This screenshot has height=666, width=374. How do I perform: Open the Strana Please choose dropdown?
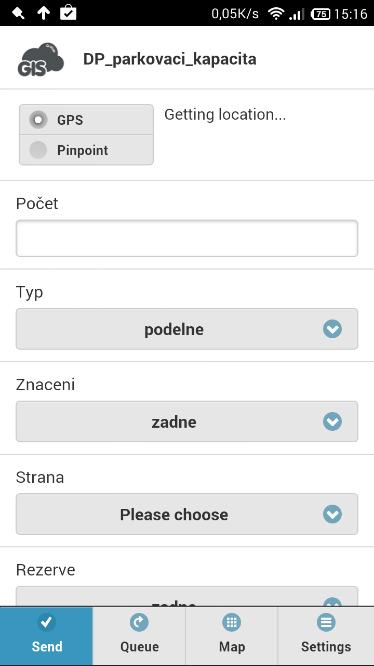187,514
